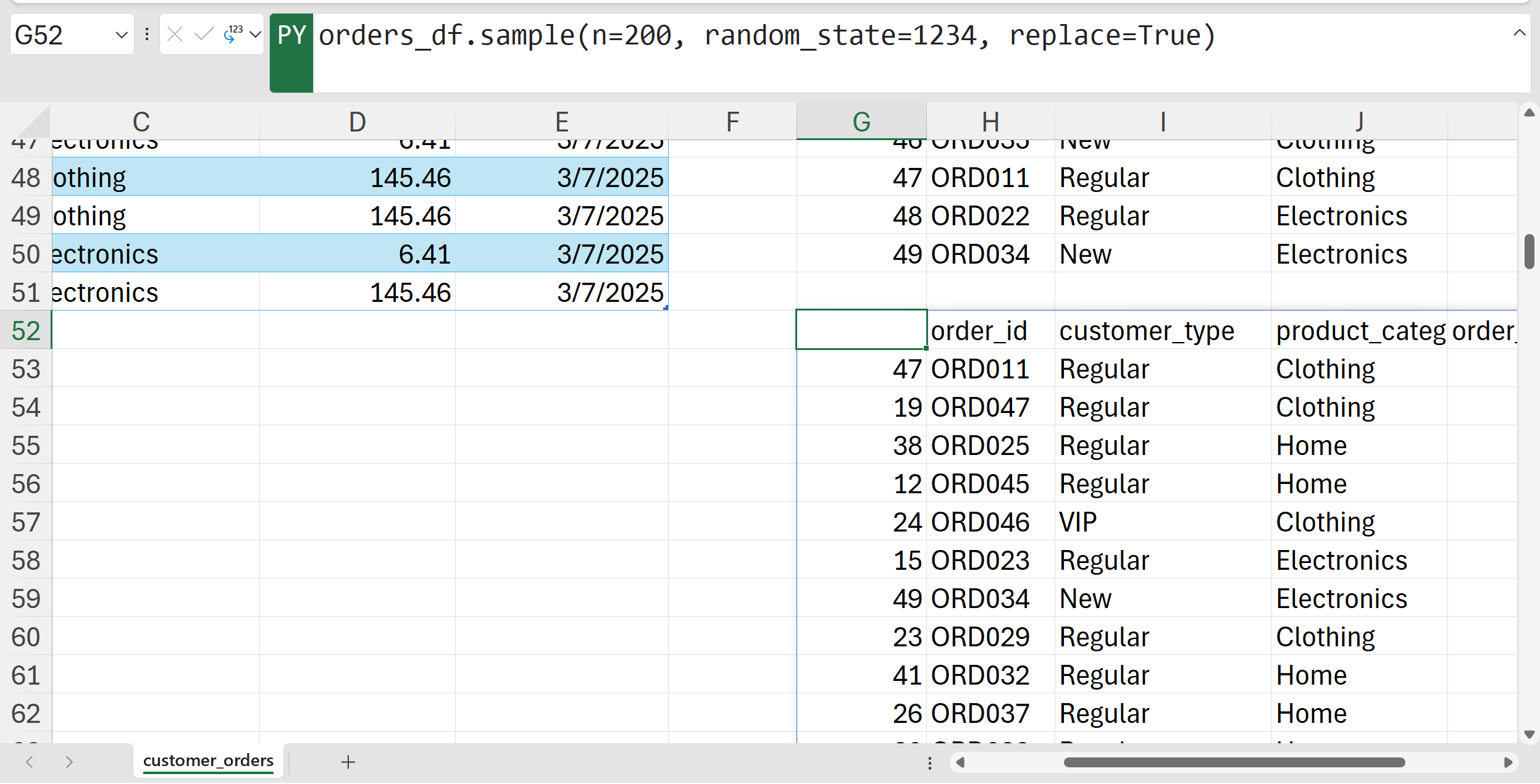
Task: Click the sheet tab bar options dots
Action: [929, 764]
